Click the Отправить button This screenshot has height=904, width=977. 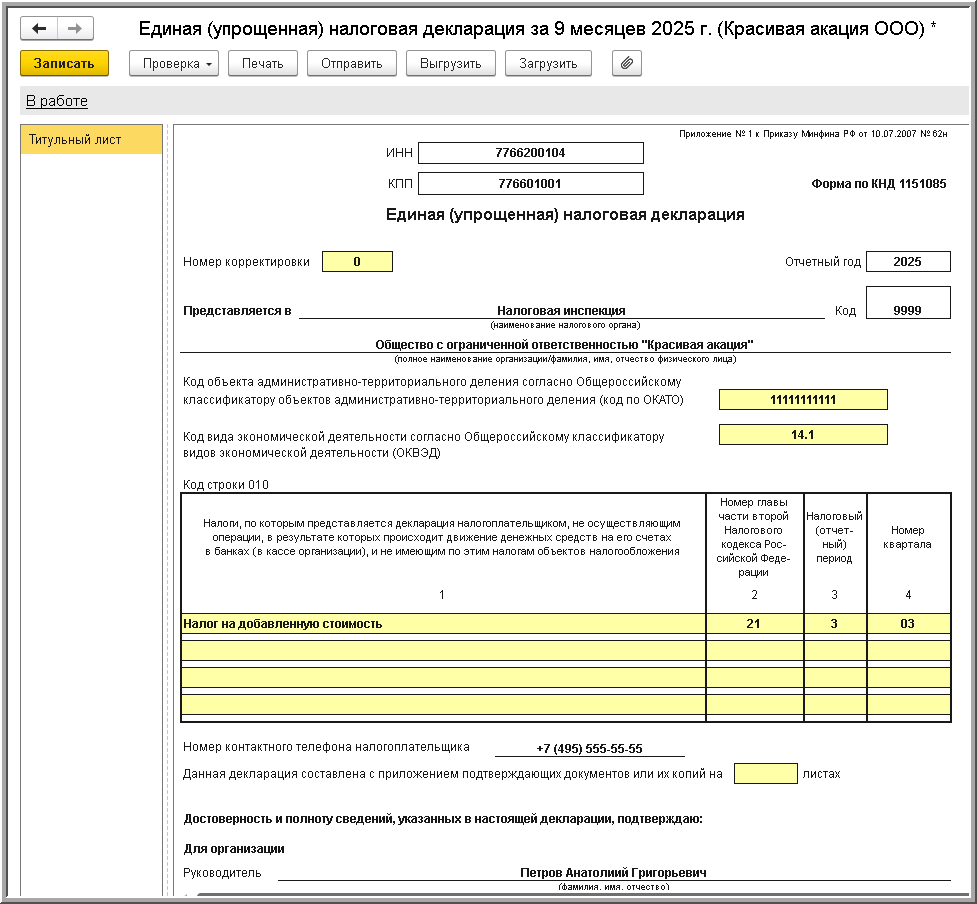351,63
